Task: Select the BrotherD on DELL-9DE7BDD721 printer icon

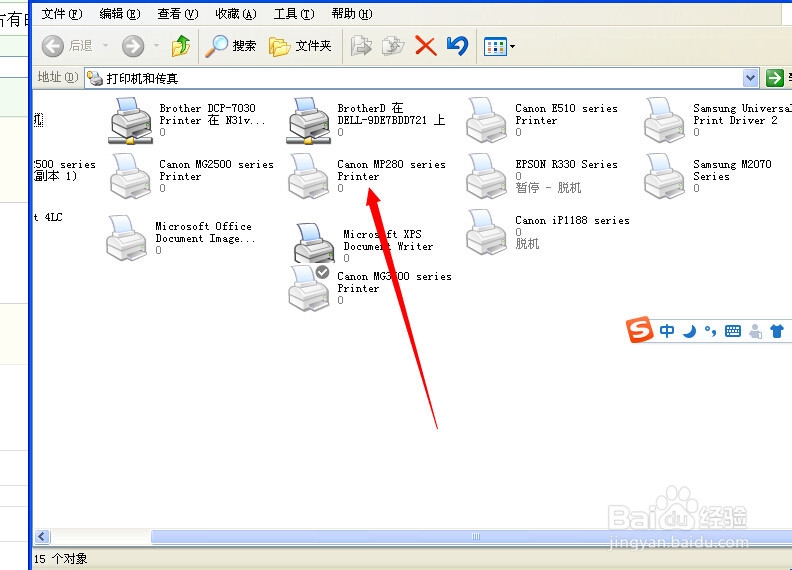Action: pos(309,121)
